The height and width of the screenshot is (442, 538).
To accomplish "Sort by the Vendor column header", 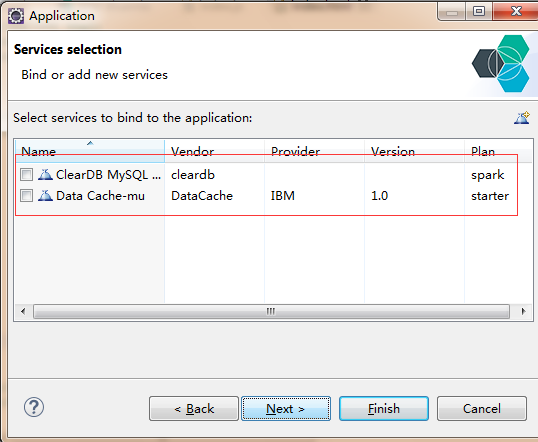I will coord(215,151).
